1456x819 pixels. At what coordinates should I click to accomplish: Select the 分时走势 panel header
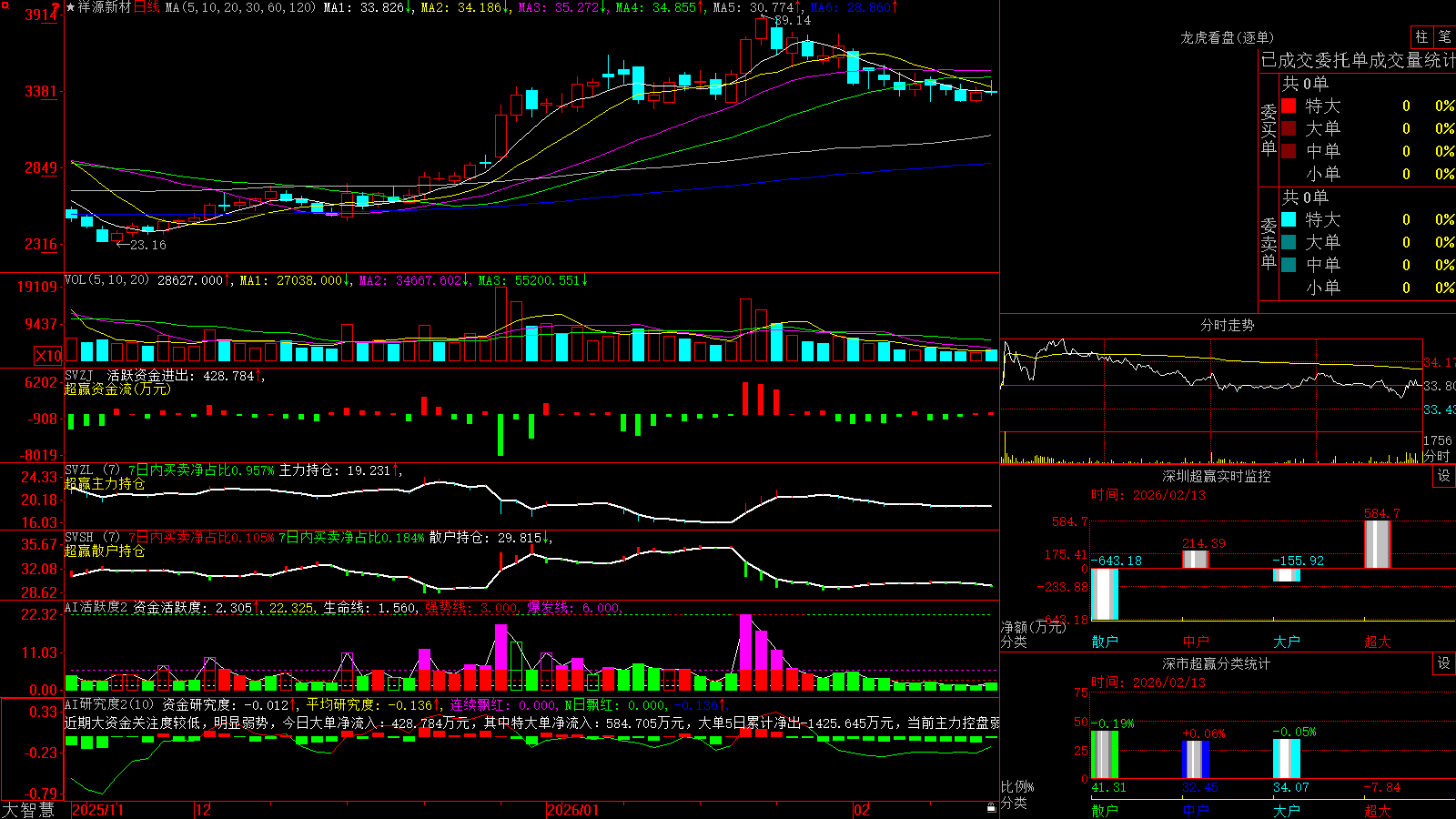pos(1227,325)
